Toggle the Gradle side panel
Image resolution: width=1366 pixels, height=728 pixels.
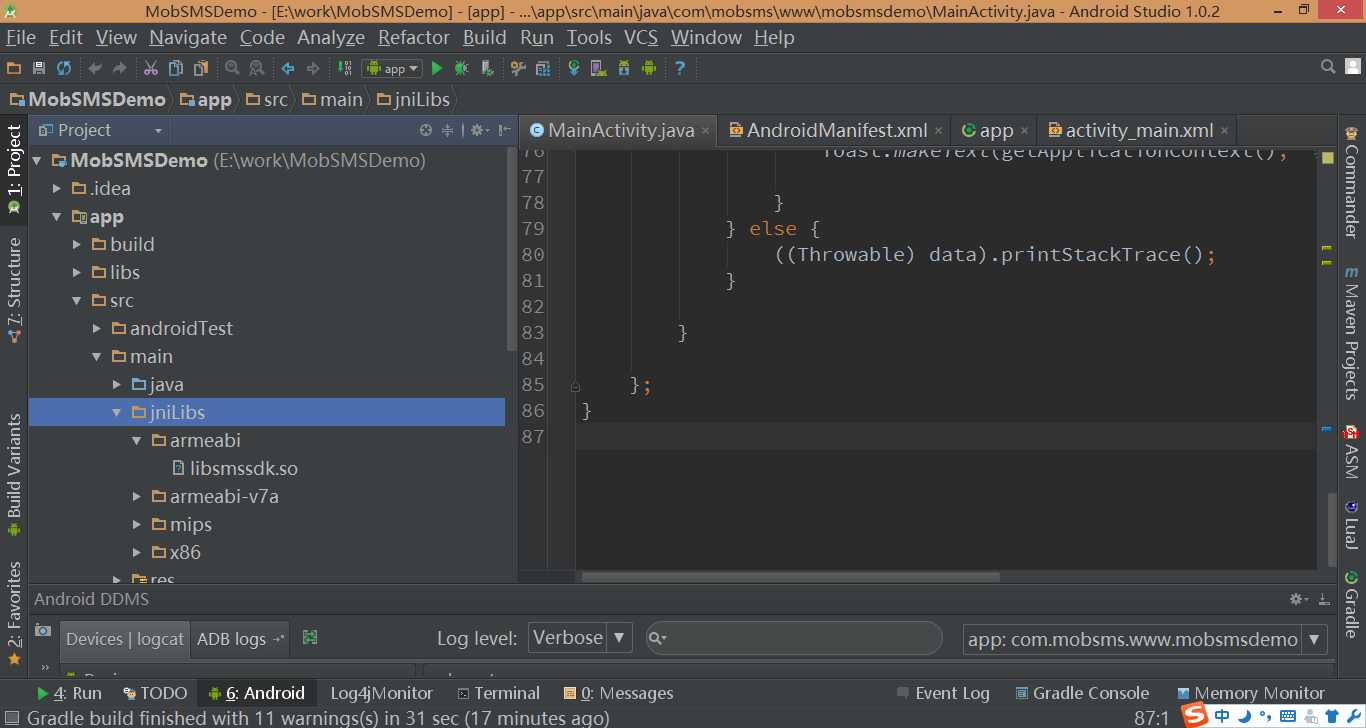(x=1351, y=604)
